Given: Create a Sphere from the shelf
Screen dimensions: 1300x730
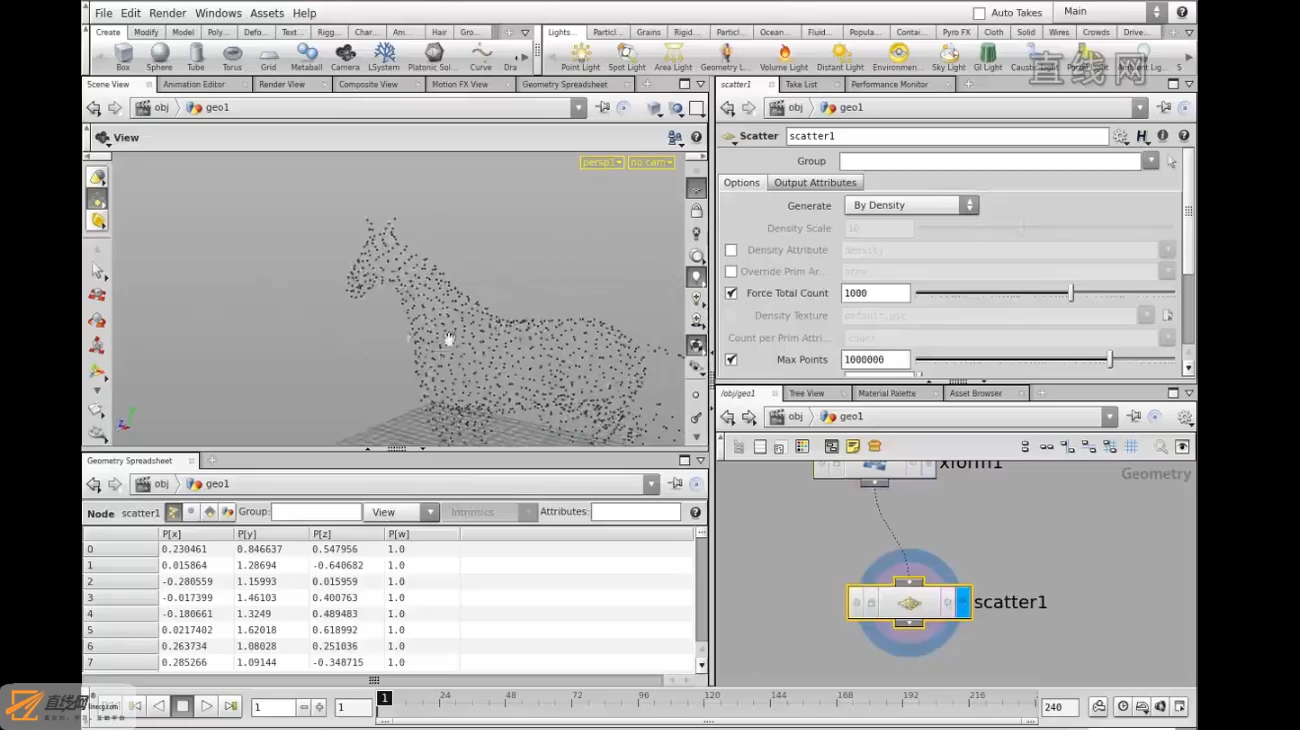Looking at the screenshot, I should [x=159, y=57].
